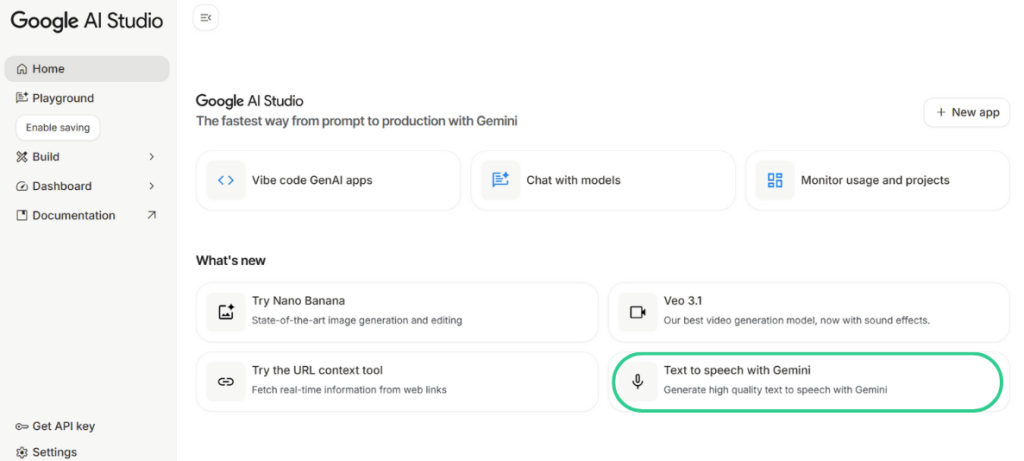Click the Settings gear icon

22,452
